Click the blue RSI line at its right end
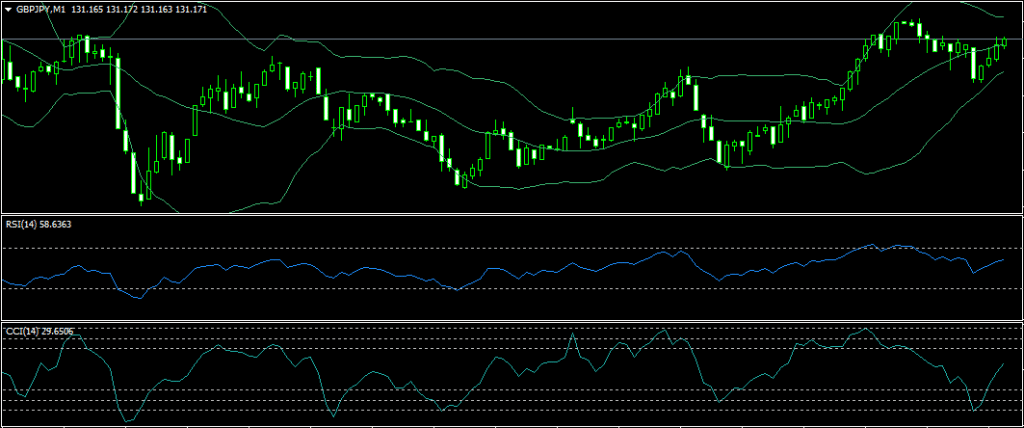 click(1002, 259)
